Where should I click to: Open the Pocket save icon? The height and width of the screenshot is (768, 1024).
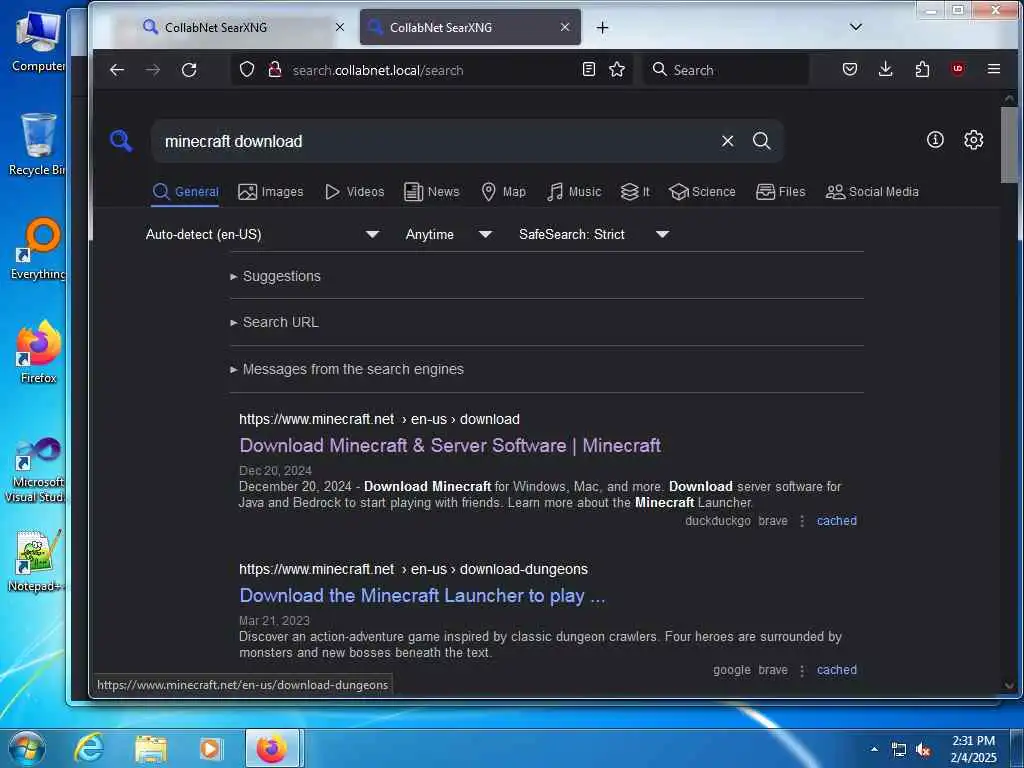[x=850, y=69]
